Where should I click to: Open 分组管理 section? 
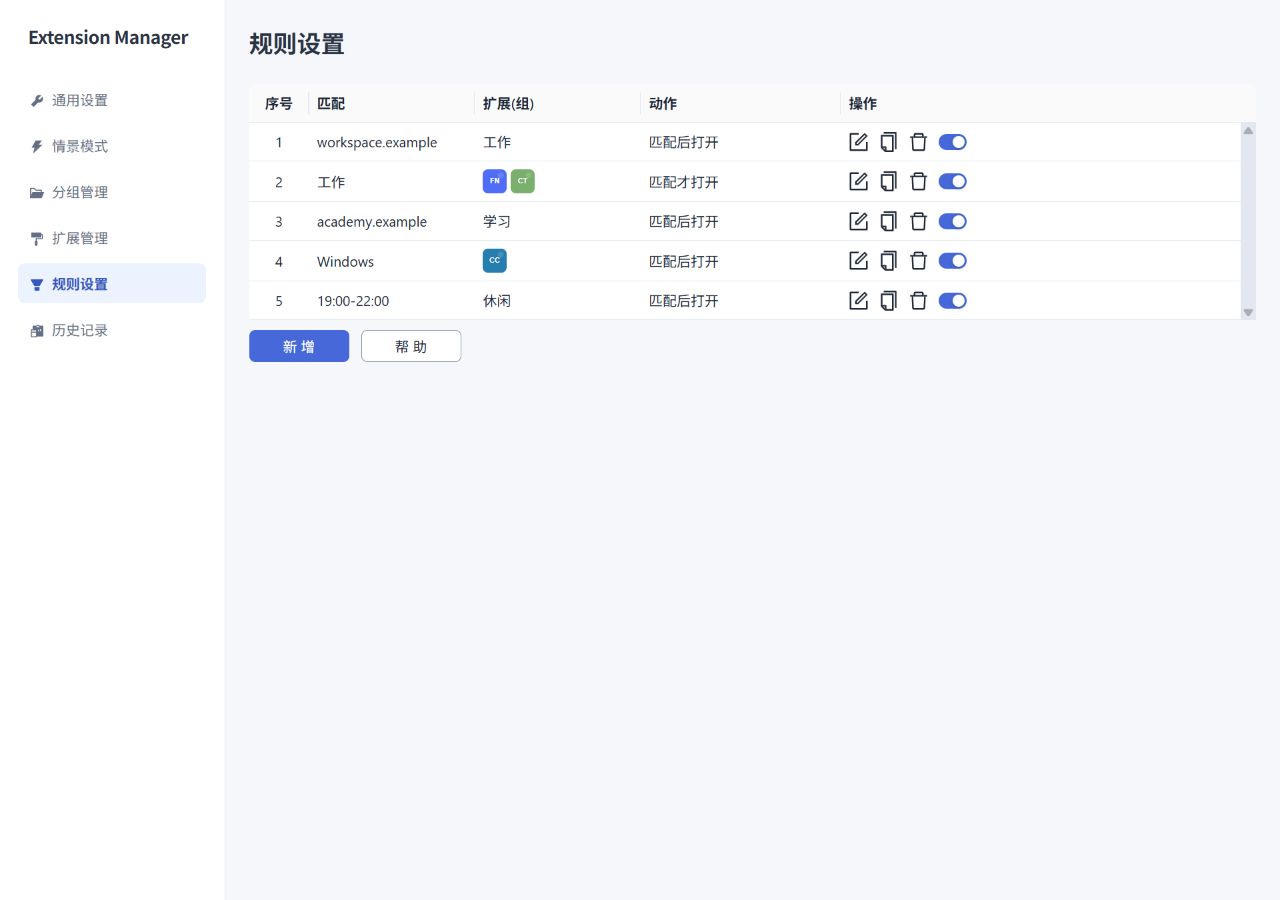(x=112, y=192)
